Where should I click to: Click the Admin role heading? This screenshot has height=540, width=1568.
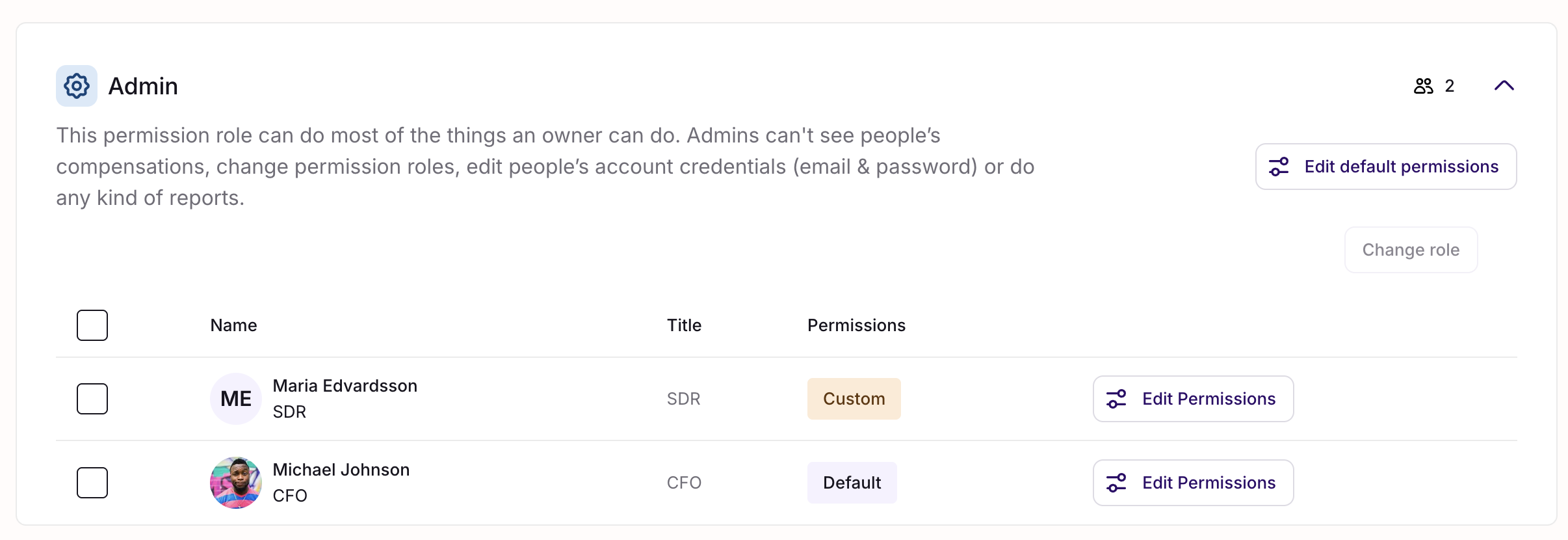click(143, 86)
